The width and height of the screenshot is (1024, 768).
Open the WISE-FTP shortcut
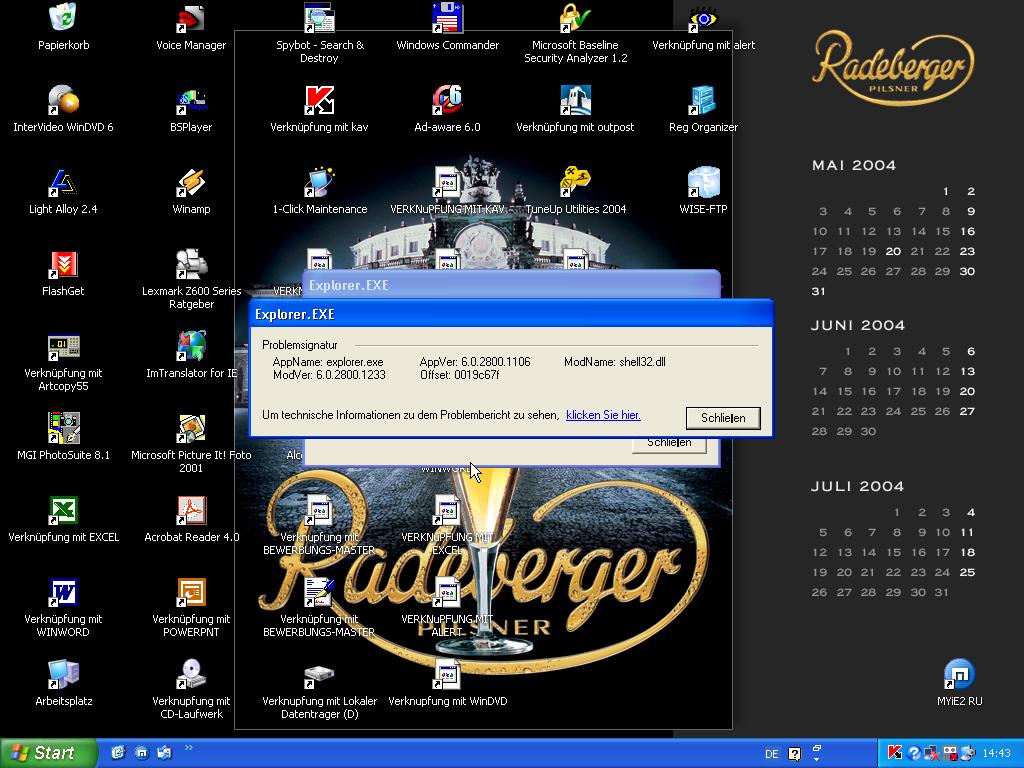pos(703,183)
